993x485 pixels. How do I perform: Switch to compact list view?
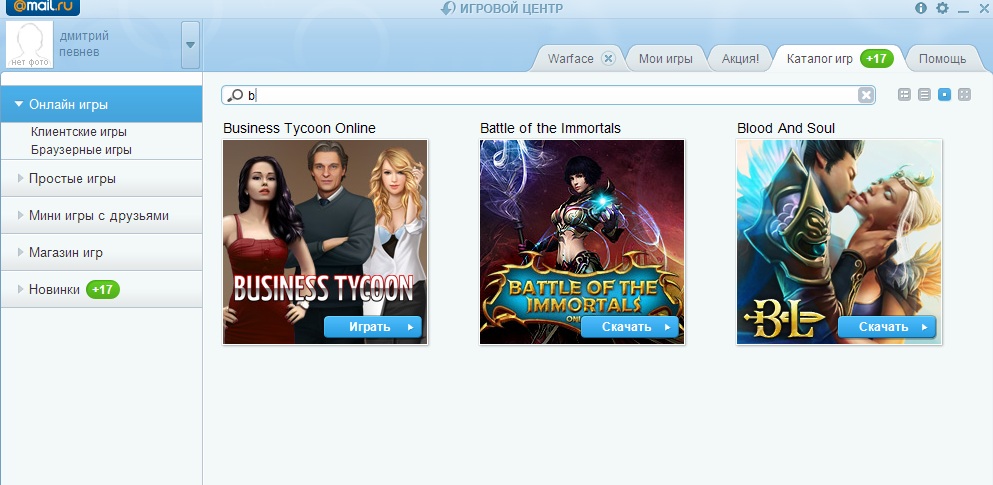[x=924, y=95]
